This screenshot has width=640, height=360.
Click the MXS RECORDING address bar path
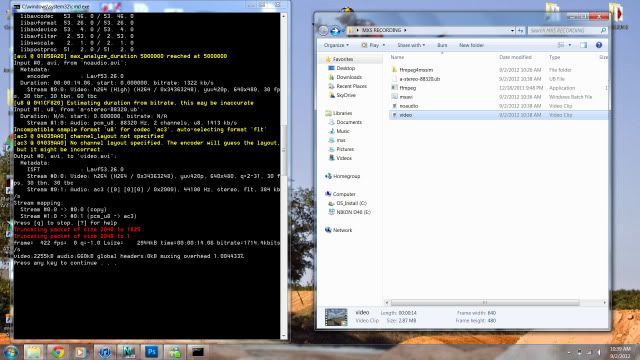pyautogui.click(x=381, y=30)
